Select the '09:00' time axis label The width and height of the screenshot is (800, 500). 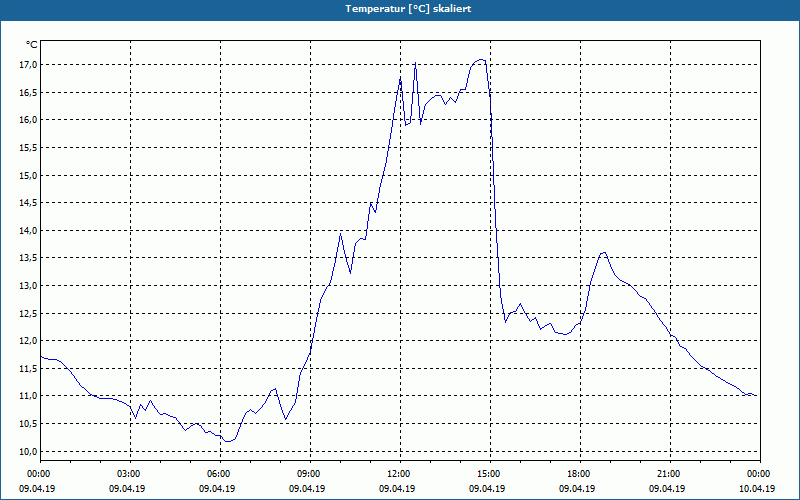pos(310,474)
